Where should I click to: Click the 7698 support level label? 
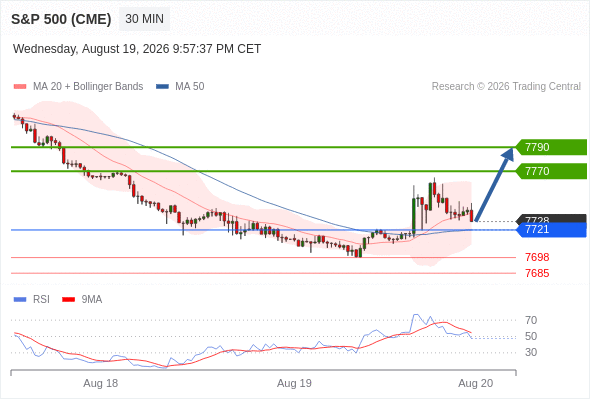coord(537,257)
